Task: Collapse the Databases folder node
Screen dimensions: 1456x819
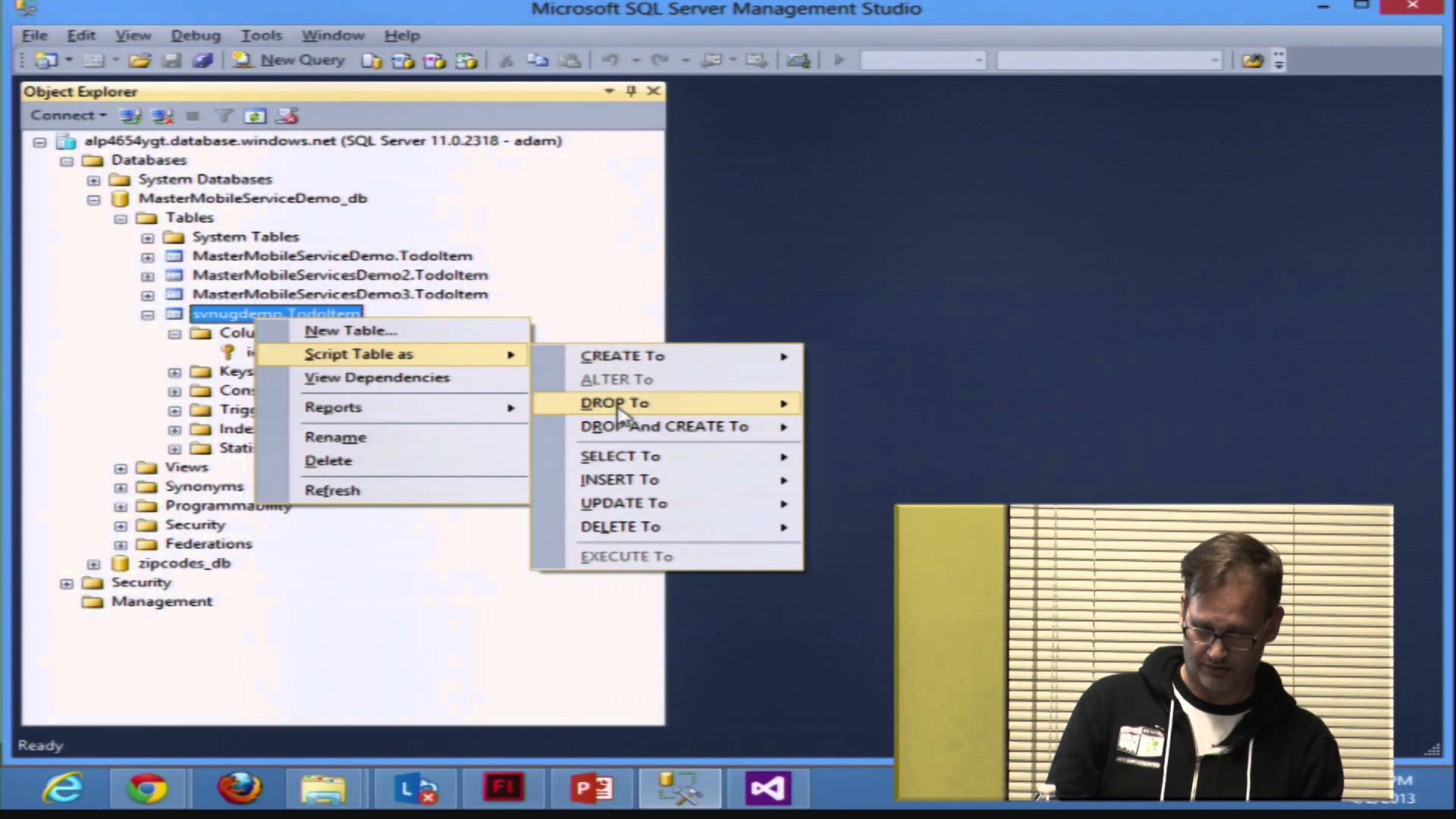Action: [x=67, y=161]
